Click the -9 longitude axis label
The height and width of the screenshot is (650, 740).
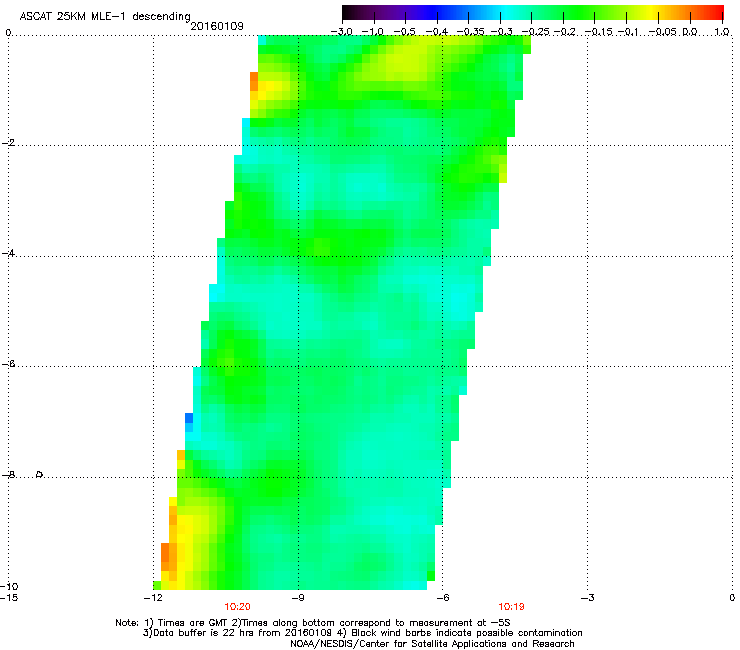coord(298,598)
